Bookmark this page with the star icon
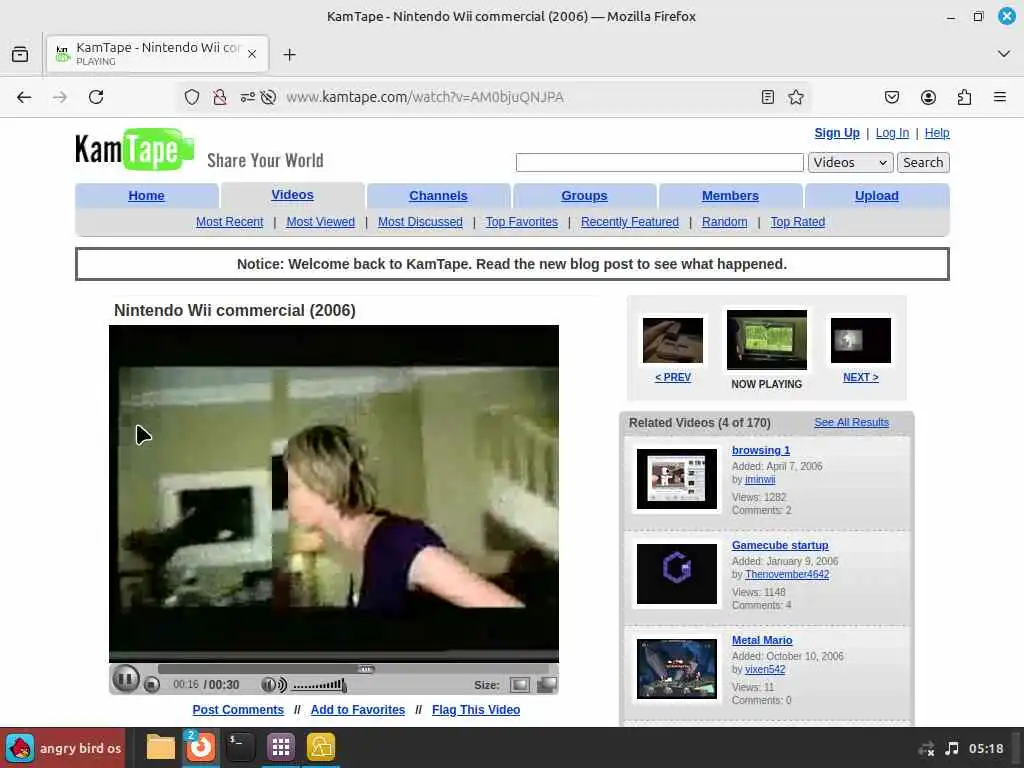 point(795,97)
